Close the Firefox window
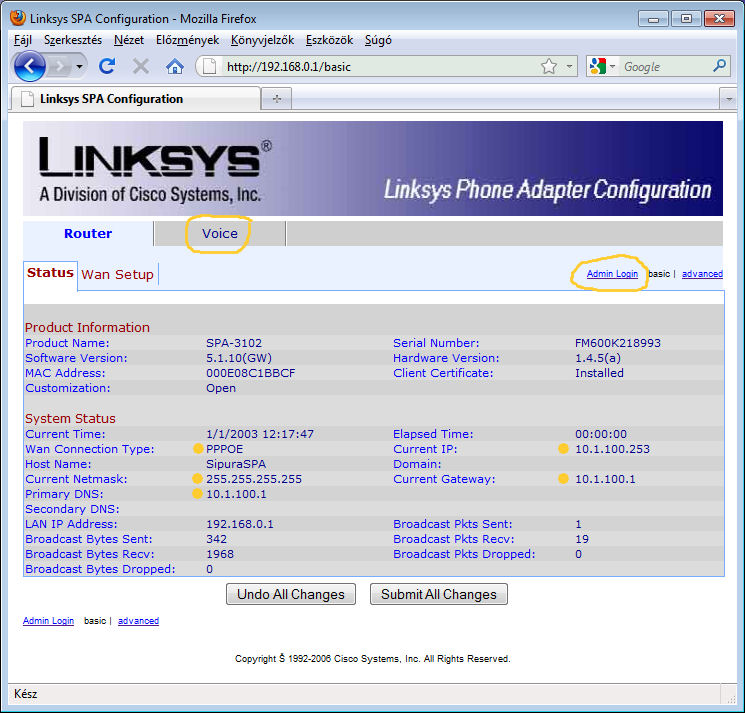This screenshot has width=745, height=713. pos(719,19)
